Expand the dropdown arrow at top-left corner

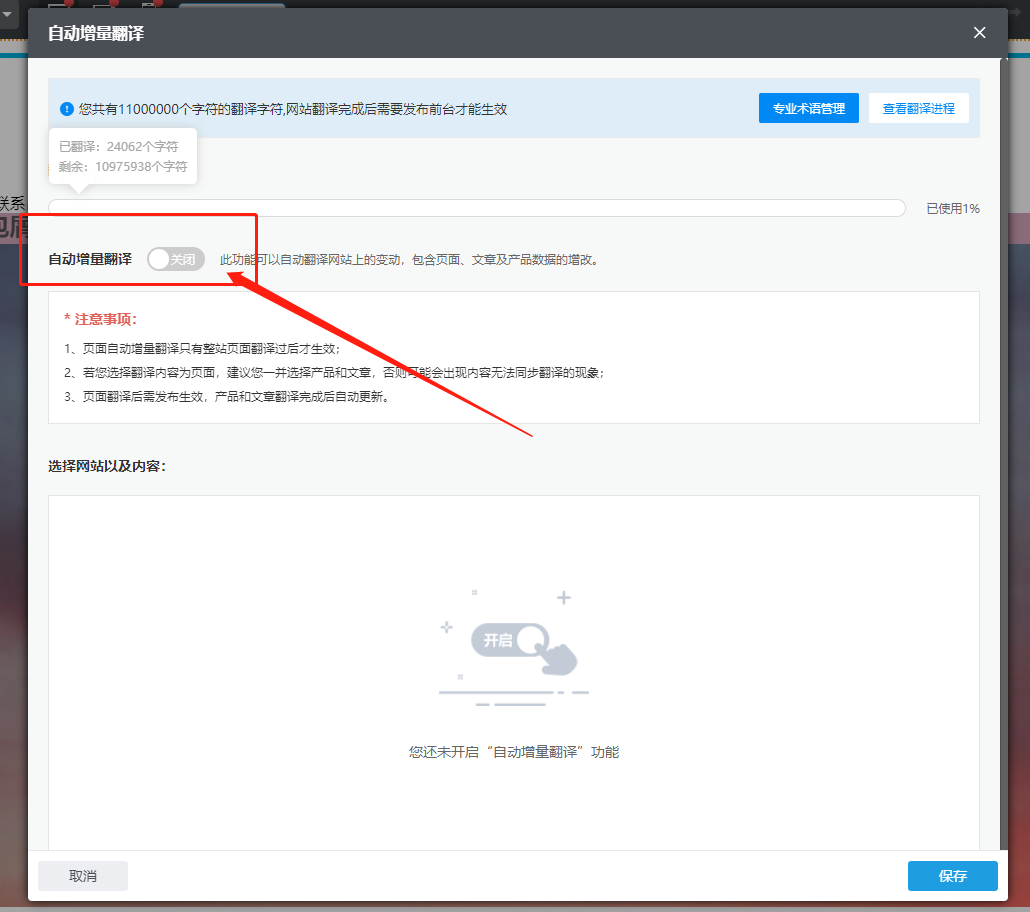(x=8, y=14)
